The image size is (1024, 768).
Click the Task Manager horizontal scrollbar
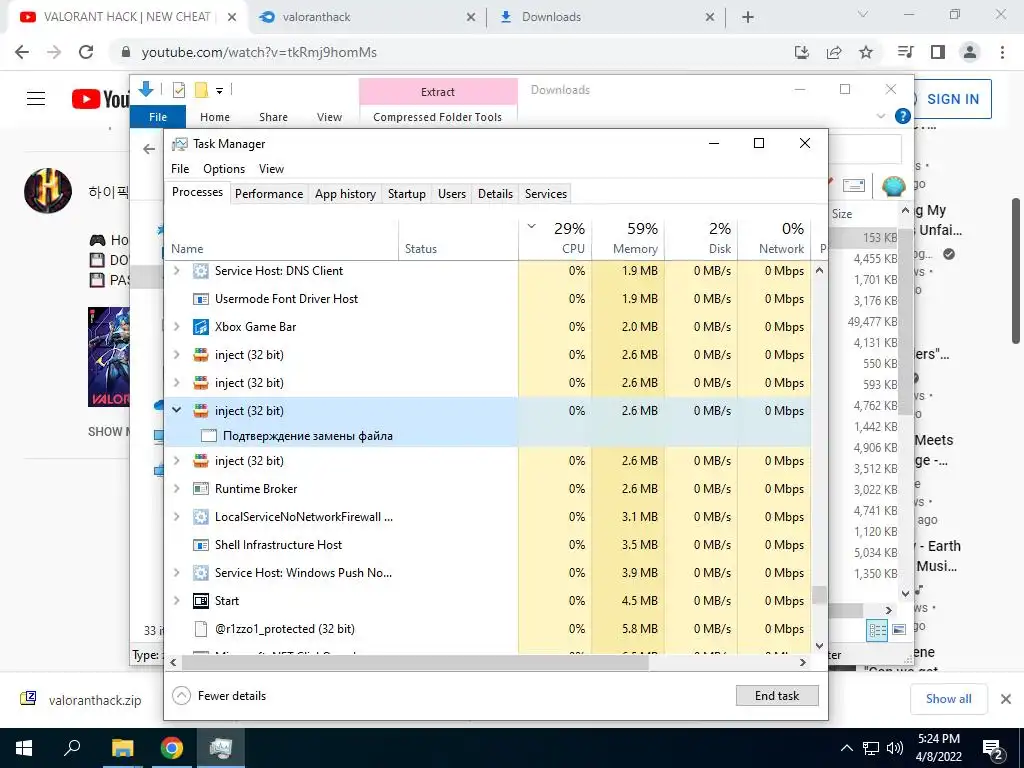415,662
